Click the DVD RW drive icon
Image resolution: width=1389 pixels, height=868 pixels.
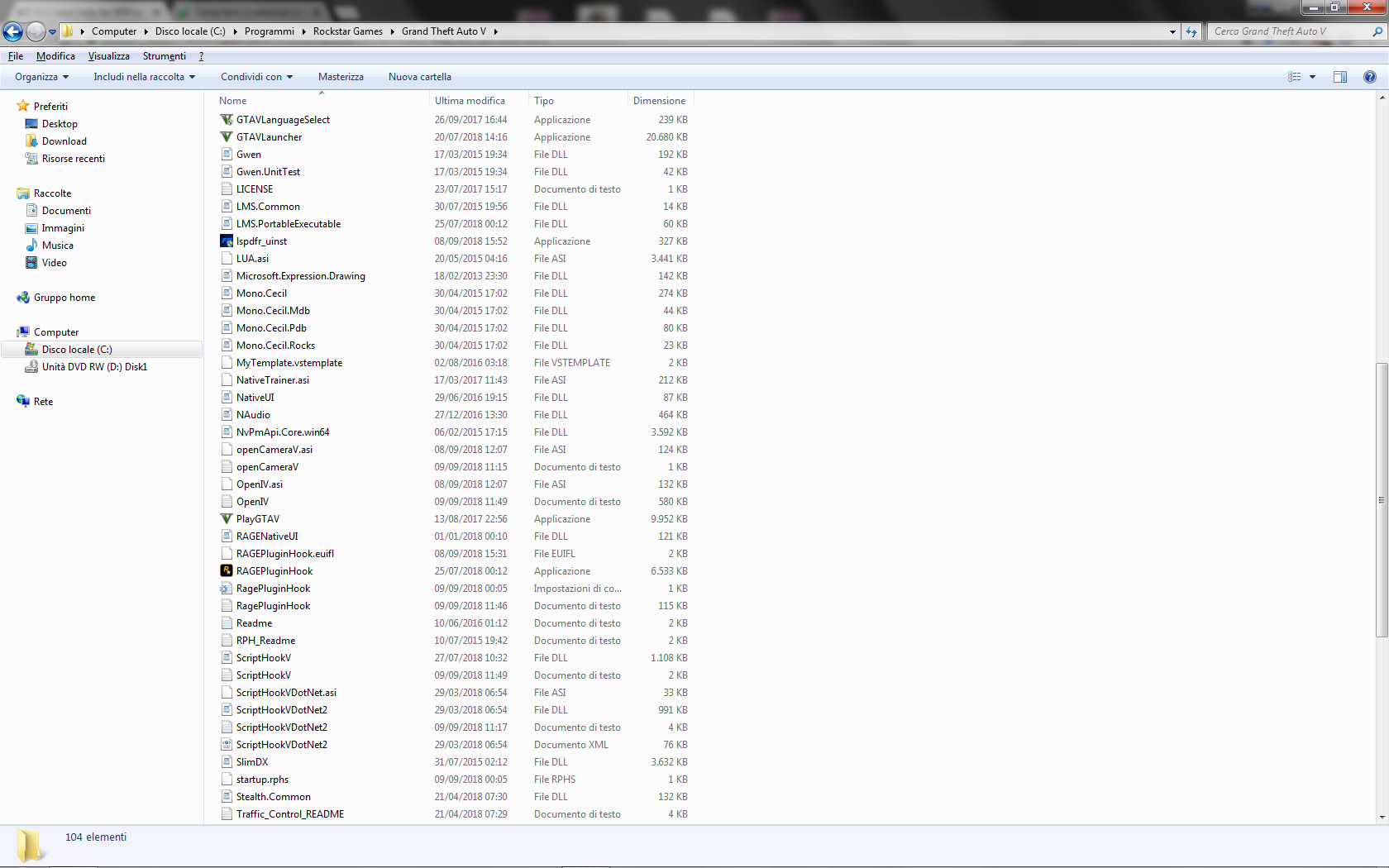[31, 367]
